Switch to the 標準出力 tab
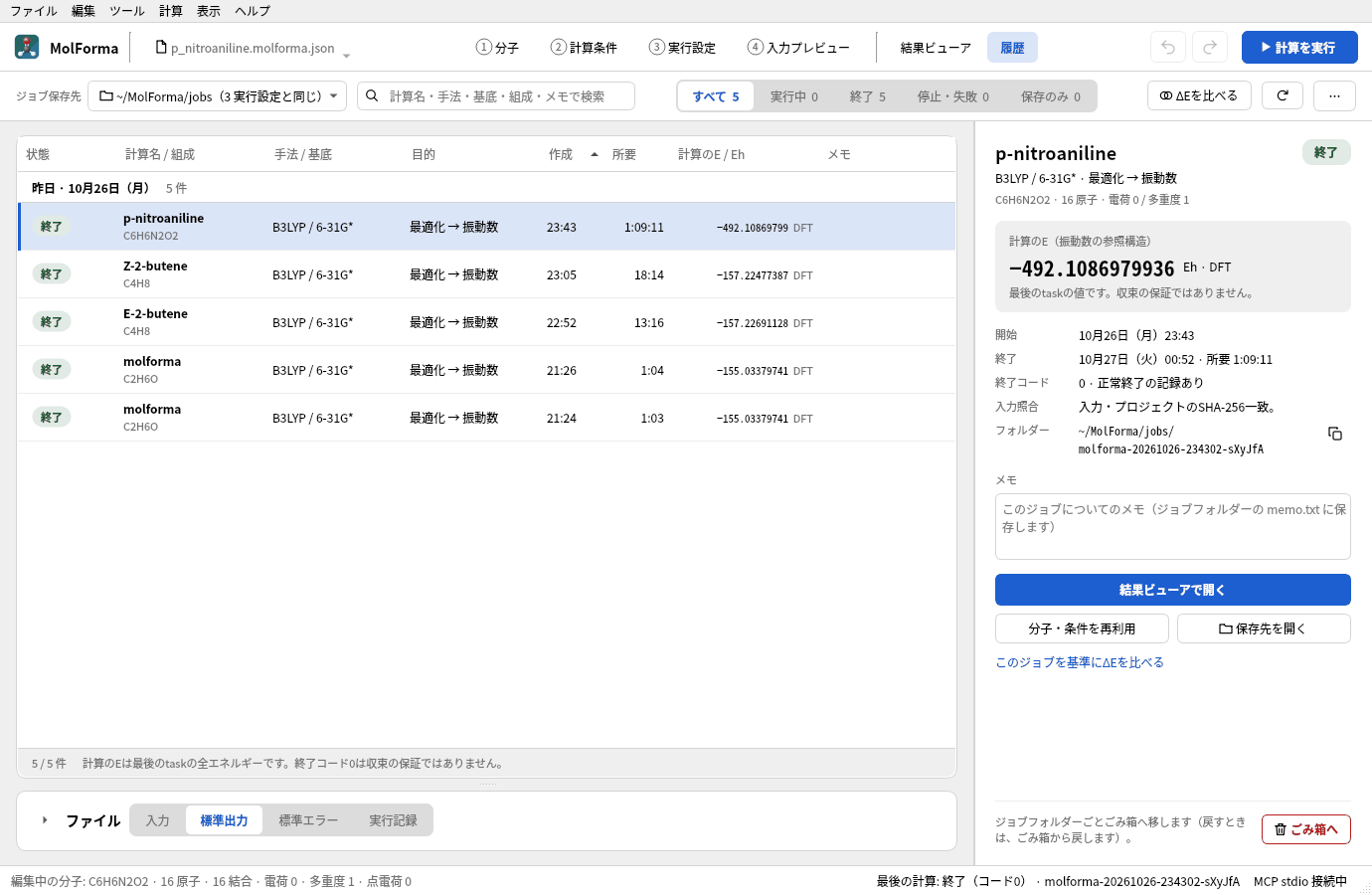 pyautogui.click(x=224, y=820)
